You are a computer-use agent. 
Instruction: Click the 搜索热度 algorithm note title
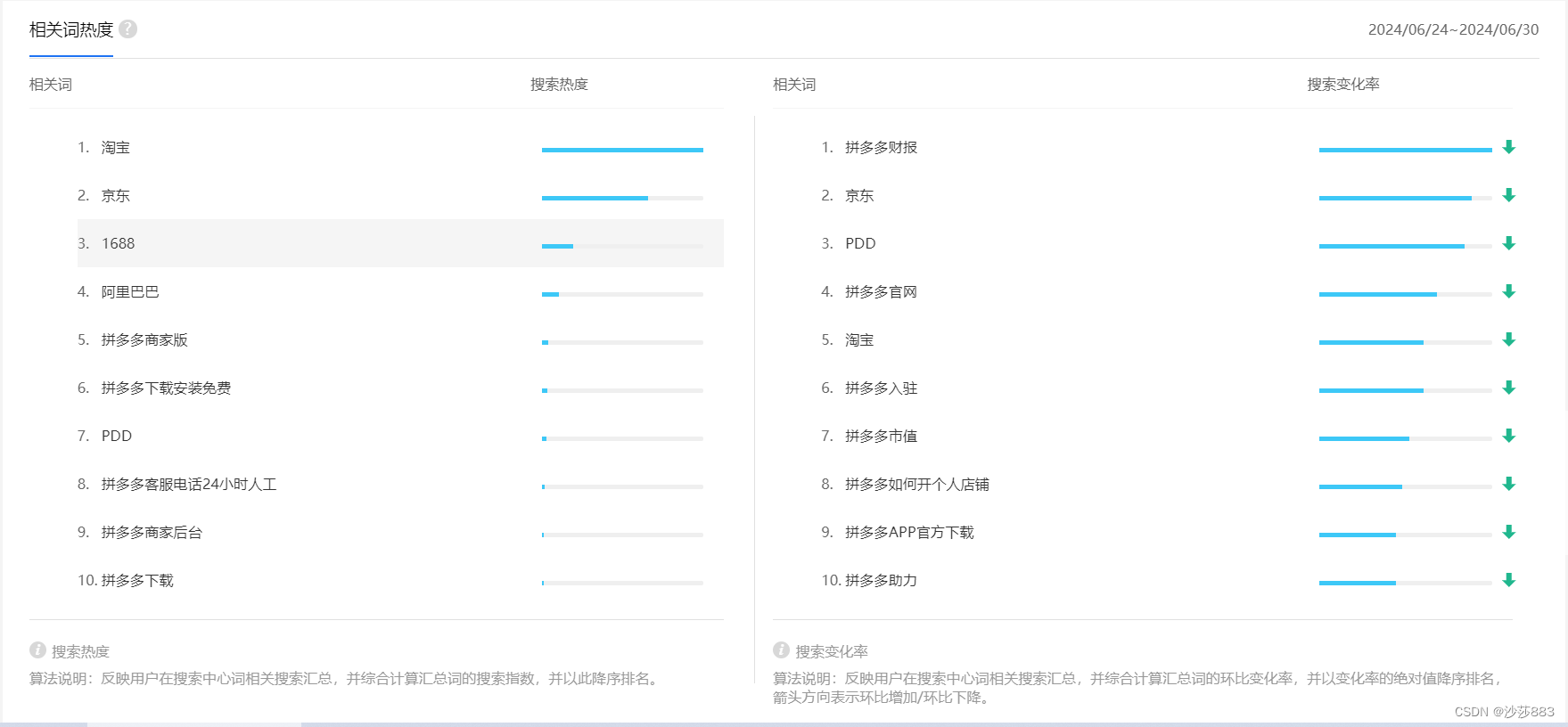[80, 651]
